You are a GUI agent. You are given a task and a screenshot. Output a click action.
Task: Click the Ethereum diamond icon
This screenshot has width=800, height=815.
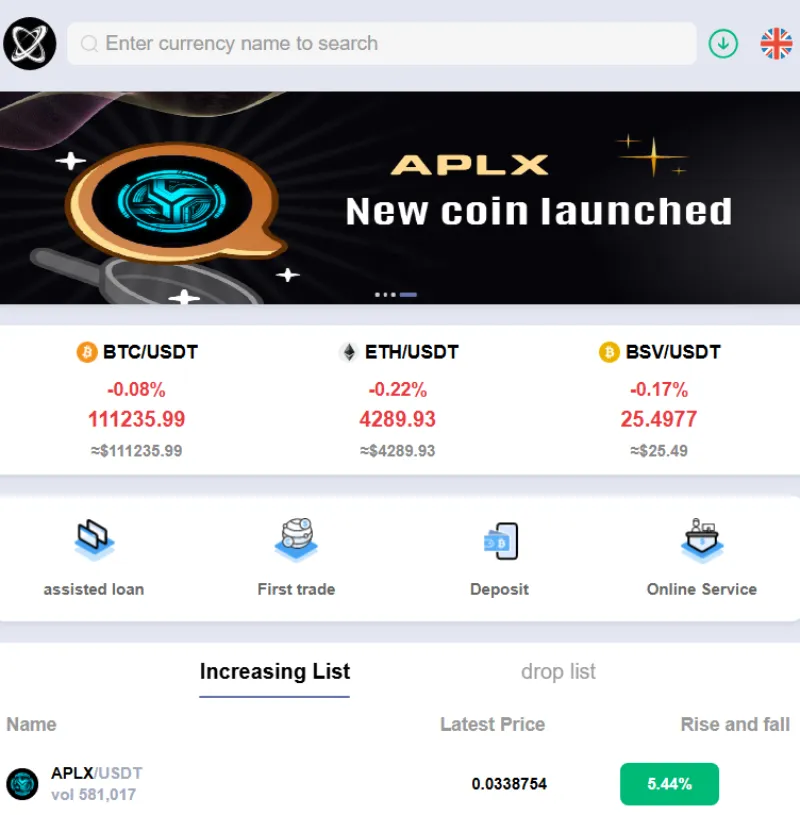point(349,352)
